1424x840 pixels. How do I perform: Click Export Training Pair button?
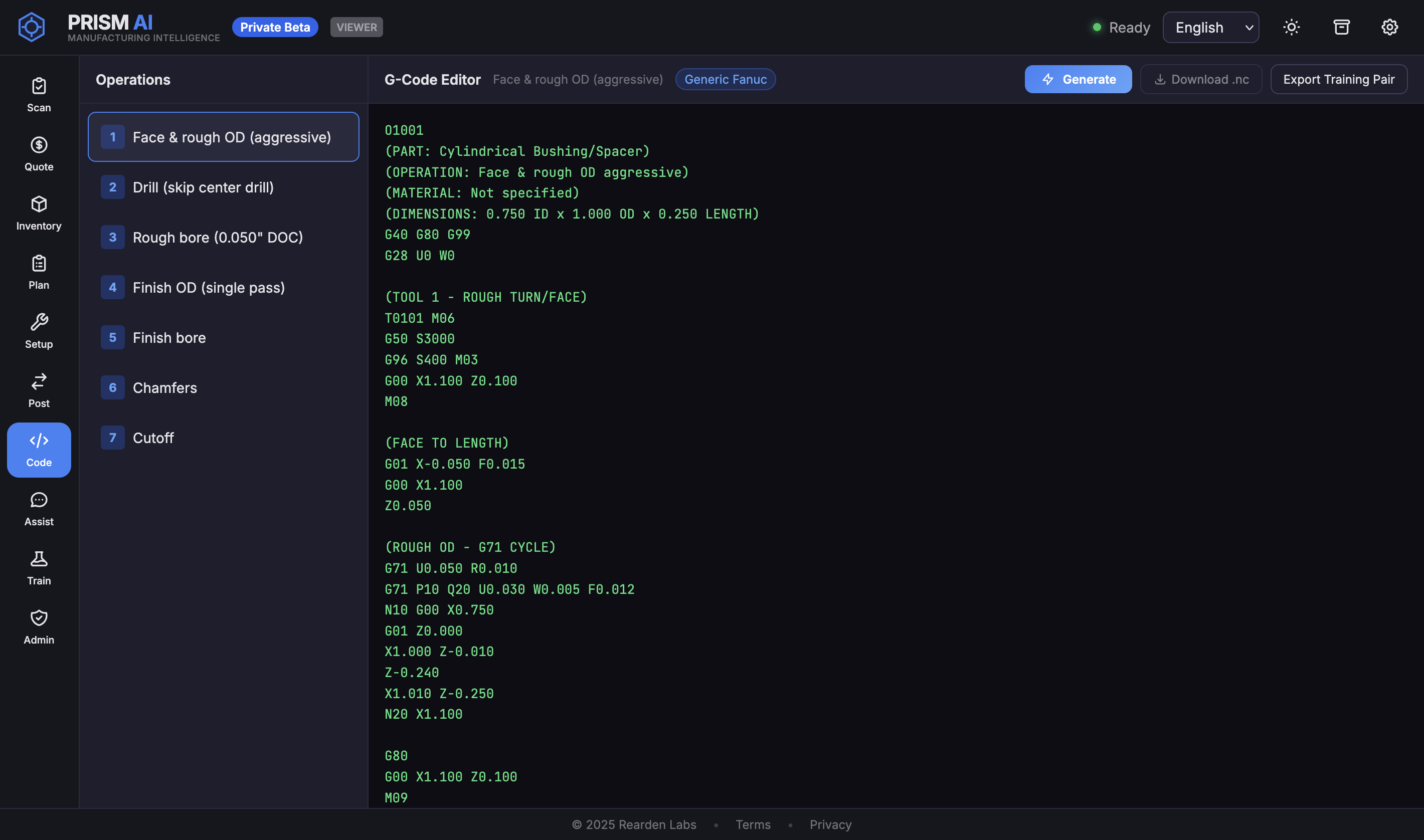click(x=1338, y=79)
